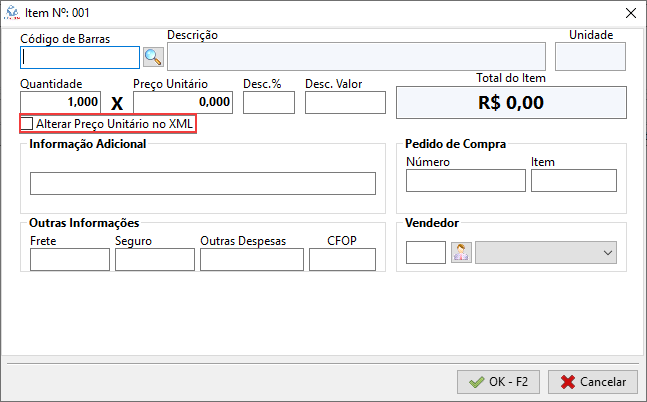Enable Alterar Preço Unitário no XML

tap(28, 124)
